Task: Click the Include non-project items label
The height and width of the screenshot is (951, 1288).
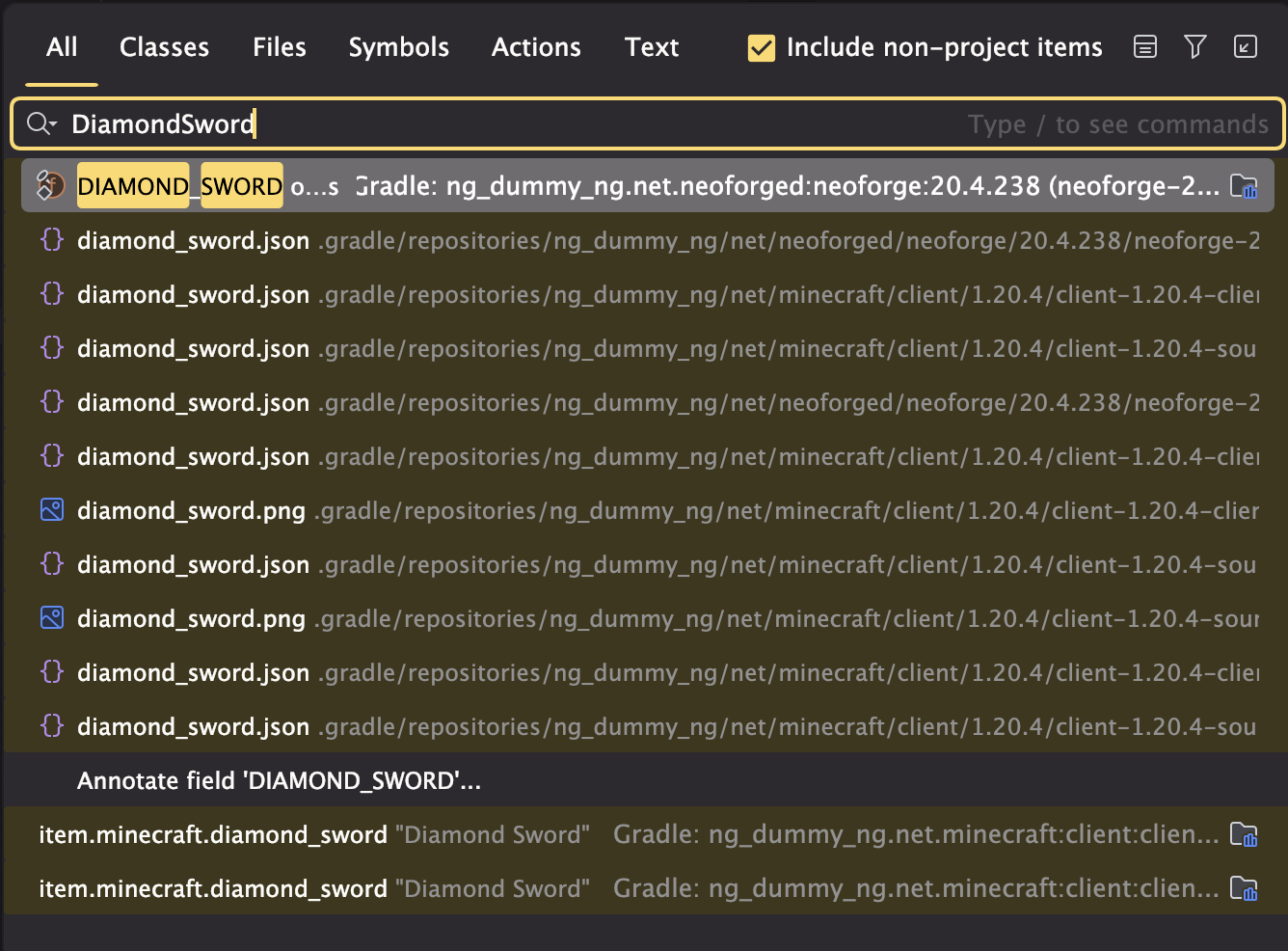Action: (x=944, y=47)
